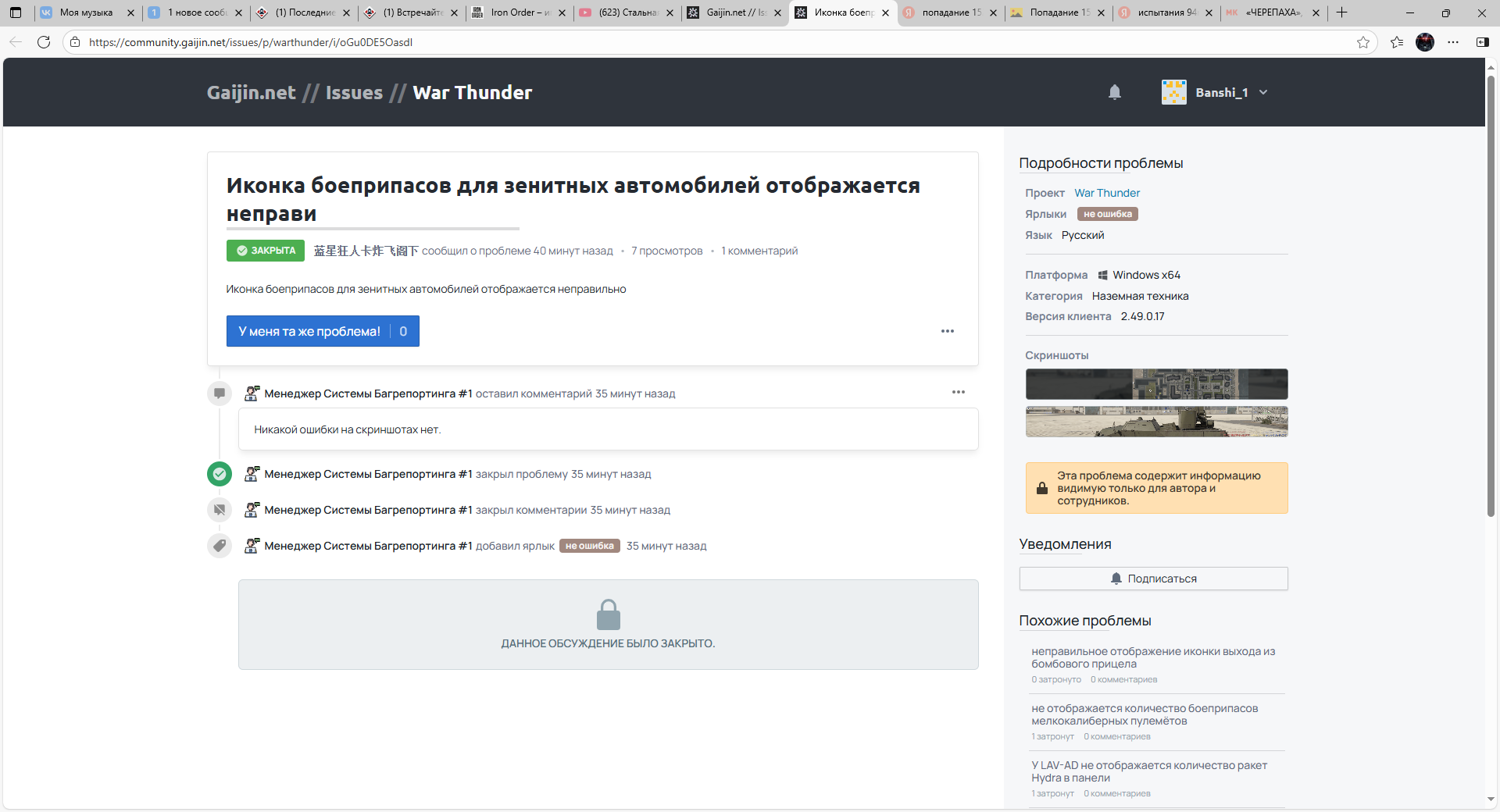Open a new browser tab

coord(1342,12)
